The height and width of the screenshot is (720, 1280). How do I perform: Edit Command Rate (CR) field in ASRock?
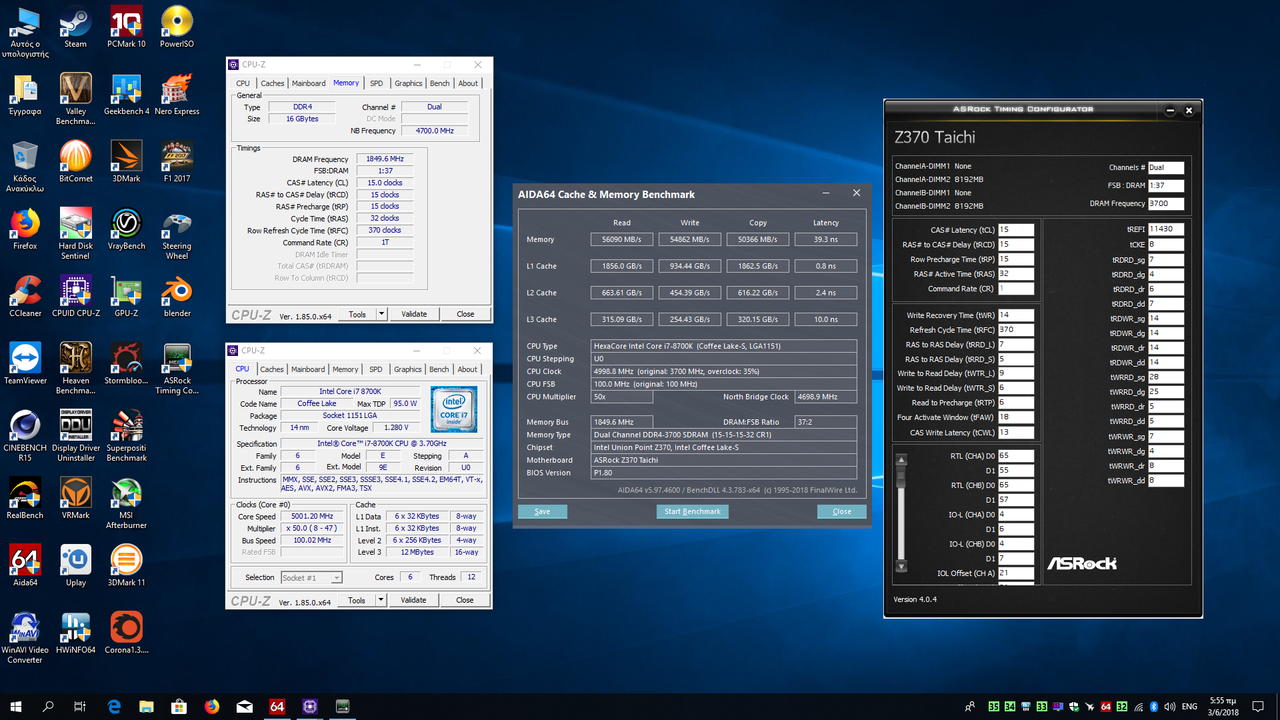click(x=1016, y=288)
